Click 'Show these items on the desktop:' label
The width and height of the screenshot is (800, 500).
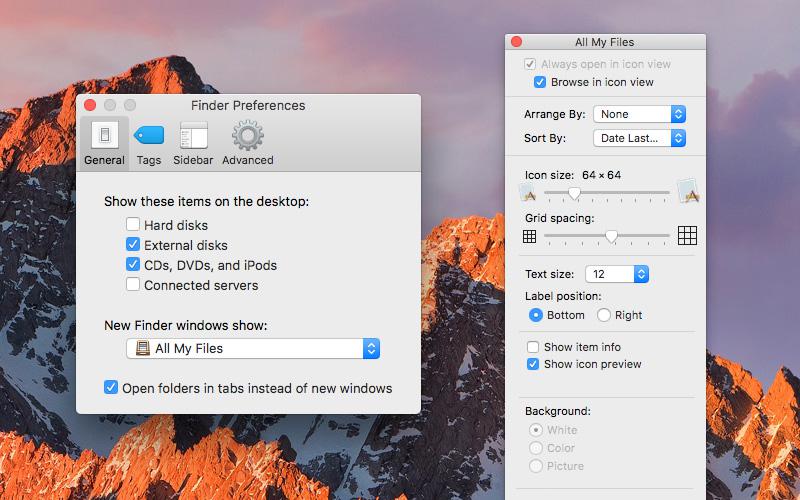207,202
